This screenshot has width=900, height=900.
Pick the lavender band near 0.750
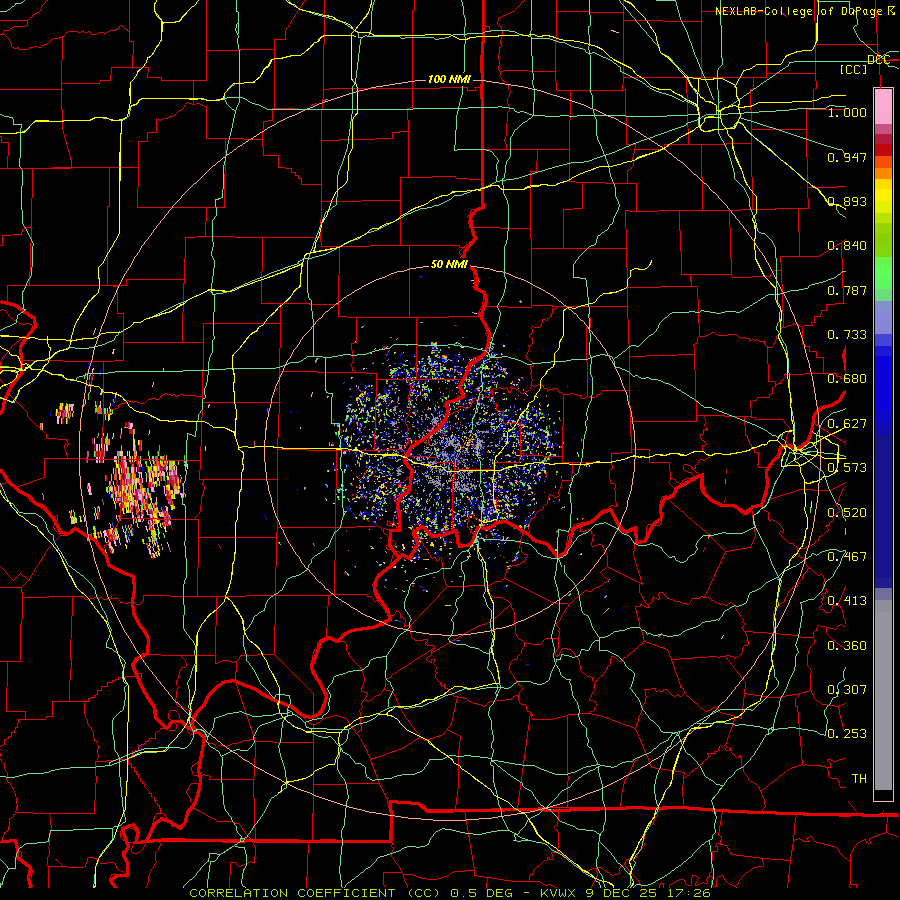tap(883, 317)
